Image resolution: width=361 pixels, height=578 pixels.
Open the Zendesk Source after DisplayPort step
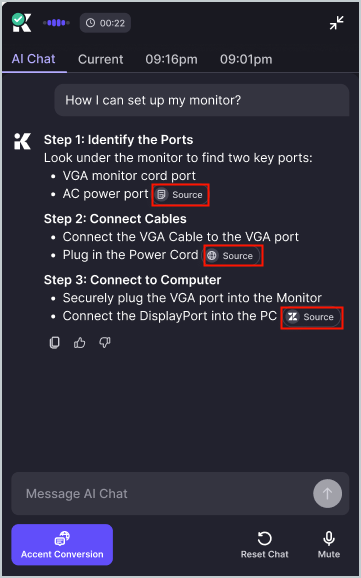[x=312, y=317]
